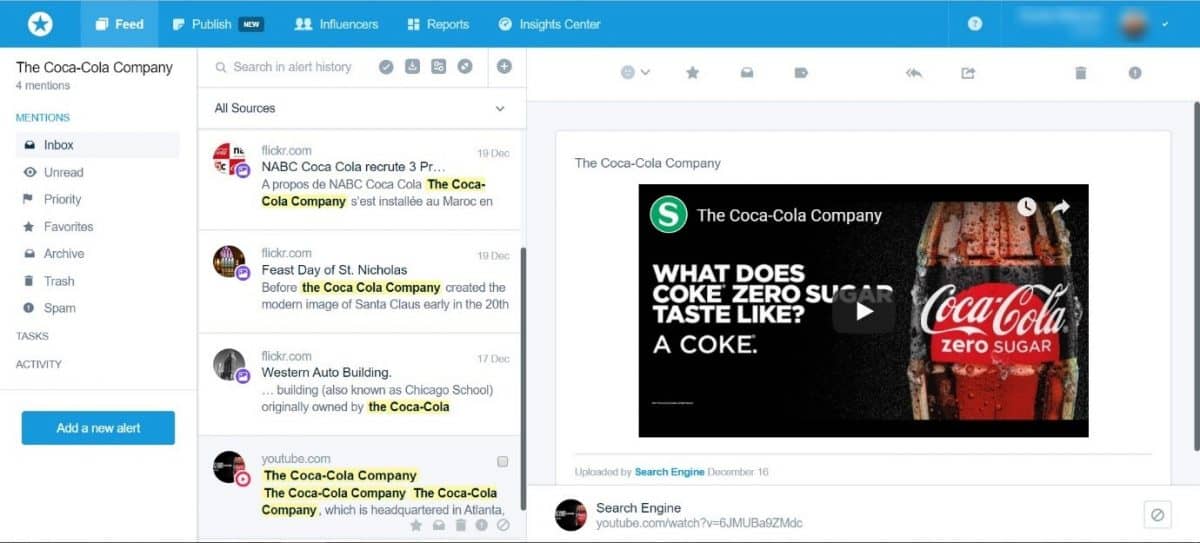Viewport: 1200px width, 543px height.
Task: Play the Coke Zero Sugar video
Action: point(863,311)
